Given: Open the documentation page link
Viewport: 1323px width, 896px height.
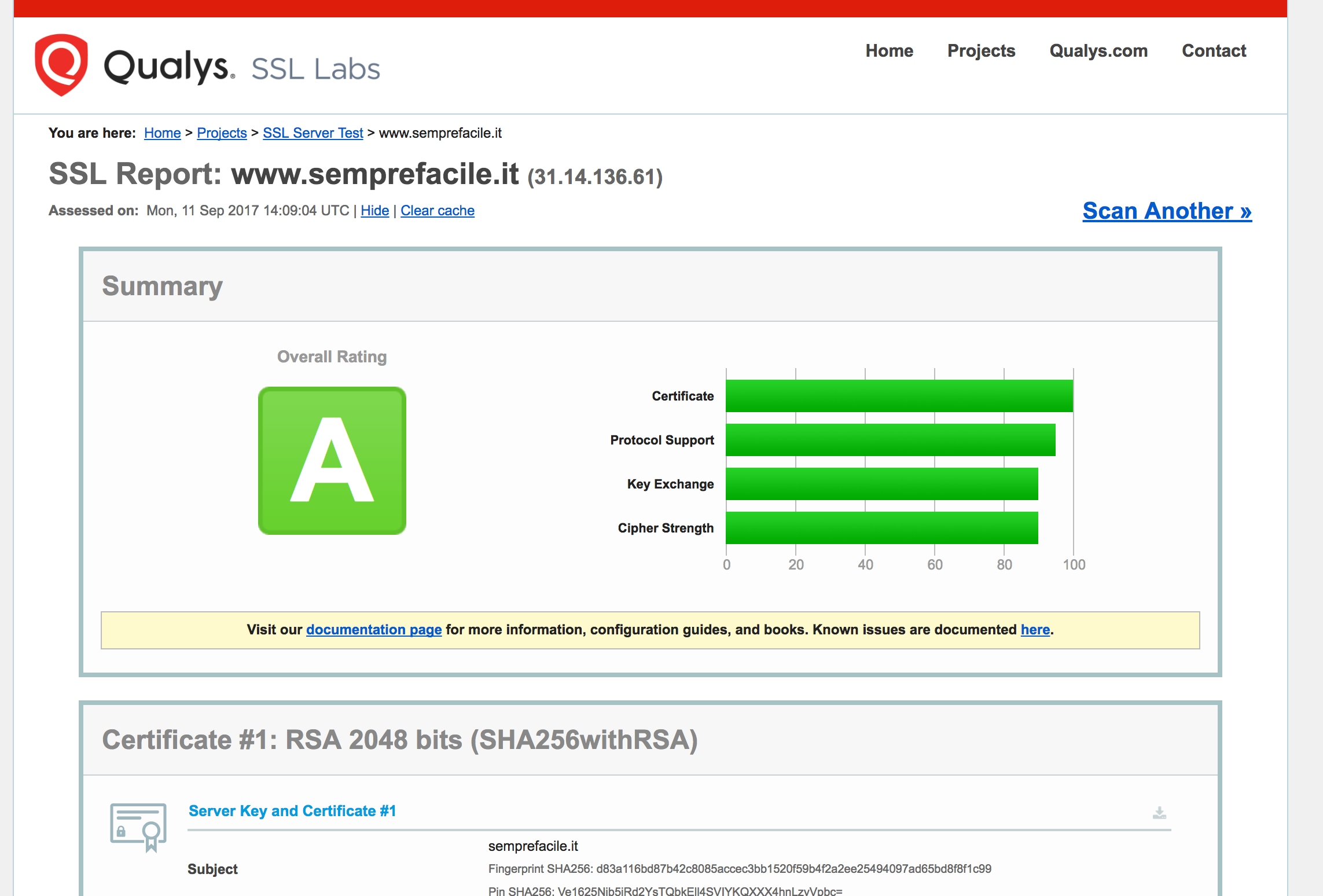Looking at the screenshot, I should (374, 630).
